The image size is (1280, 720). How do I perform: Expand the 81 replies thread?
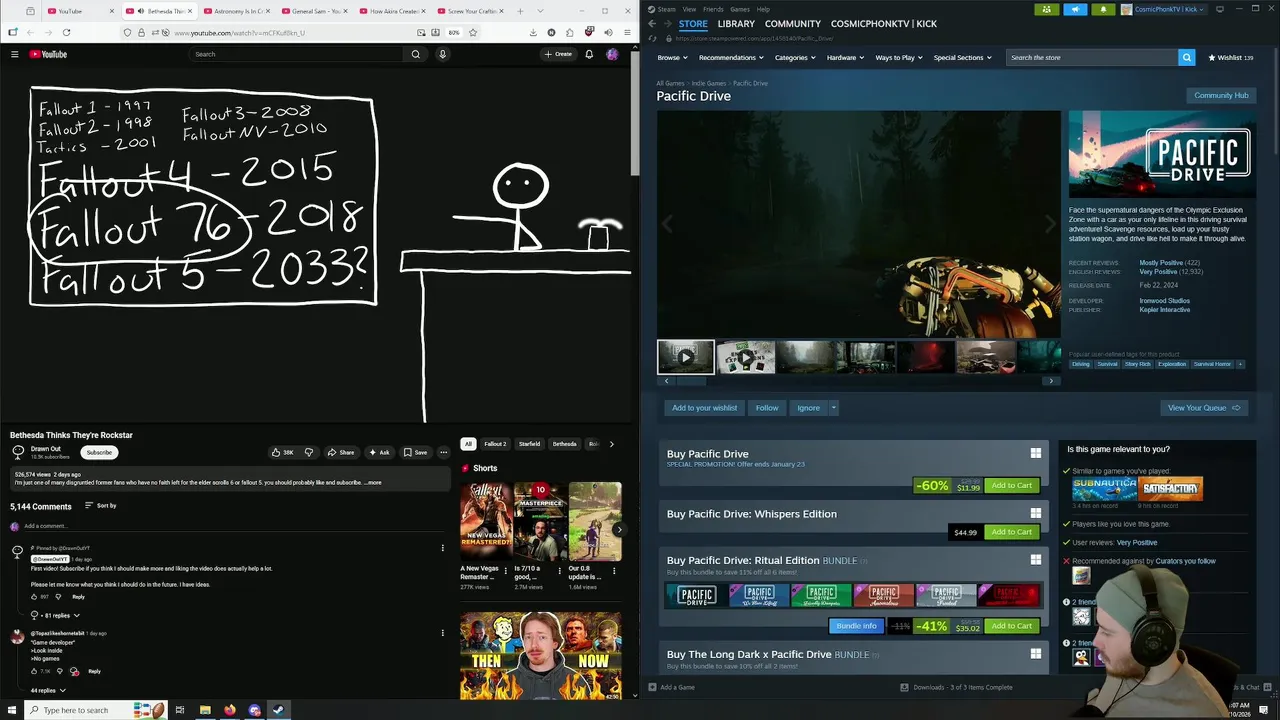55,615
